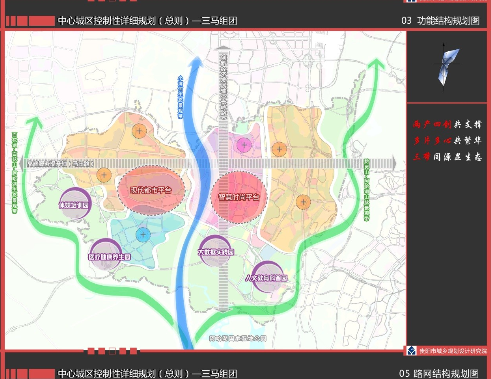Image resolution: width=491 pixels, height=379 pixels.
Task: Click the 医疗健康养生园 purple circle node
Action: click(106, 255)
